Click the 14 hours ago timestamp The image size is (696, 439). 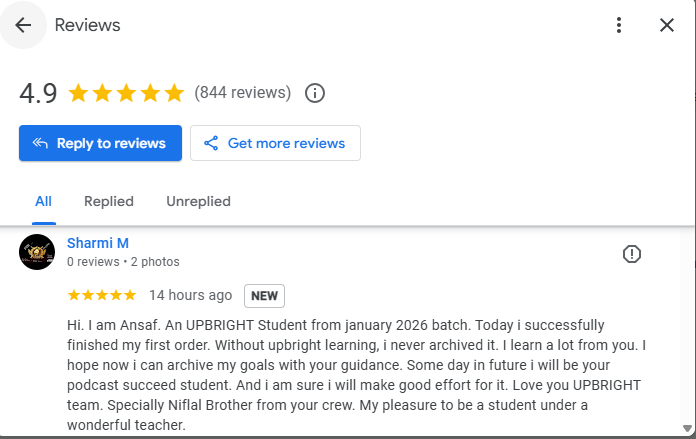pyautogui.click(x=190, y=295)
